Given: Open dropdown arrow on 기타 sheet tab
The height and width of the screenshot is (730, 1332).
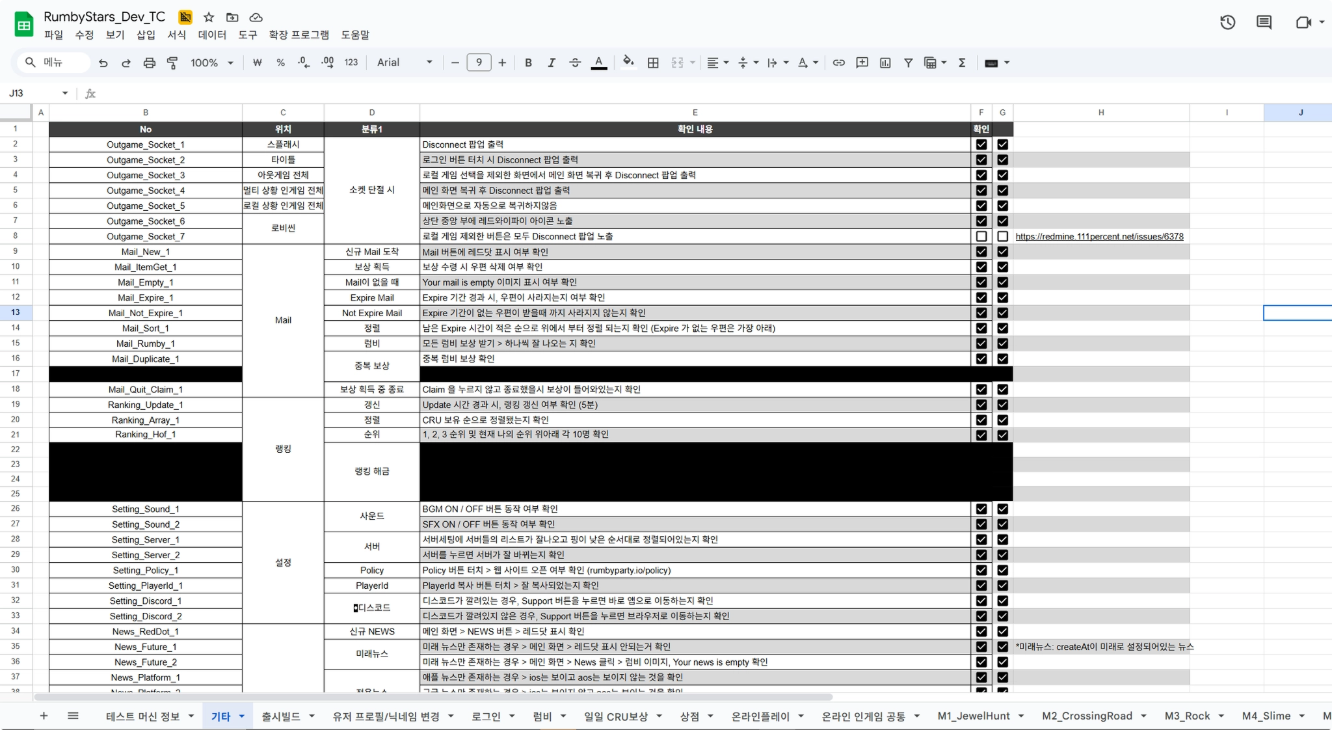Looking at the screenshot, I should coord(242,716).
